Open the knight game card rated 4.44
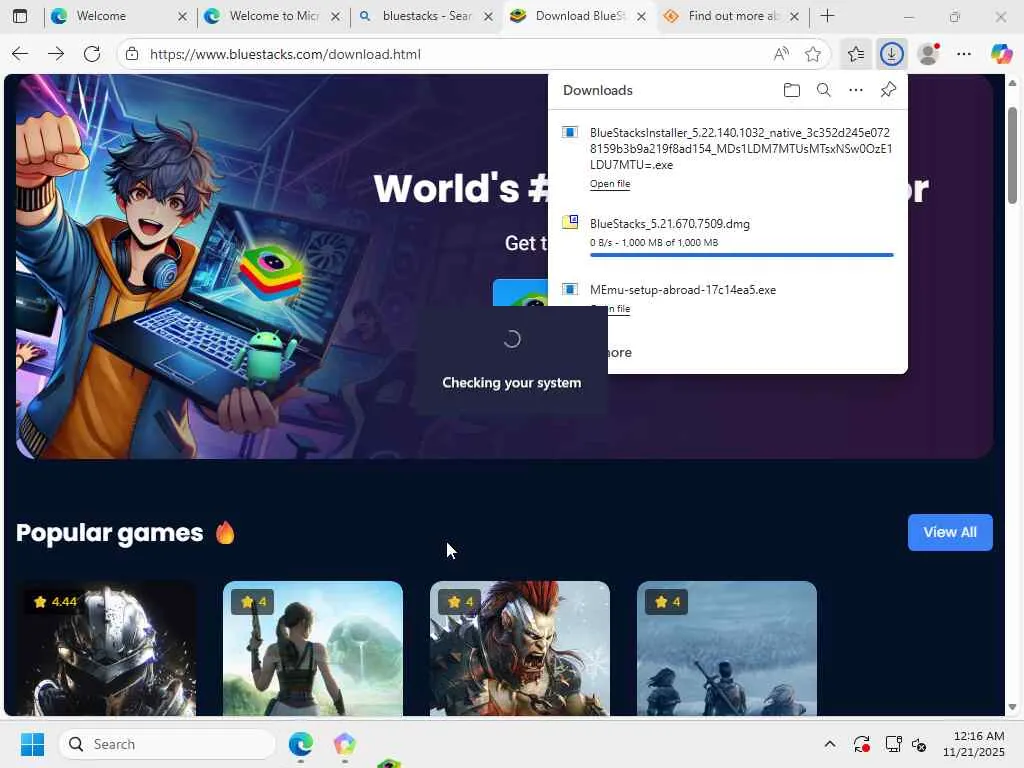1024x768 pixels. [106, 648]
